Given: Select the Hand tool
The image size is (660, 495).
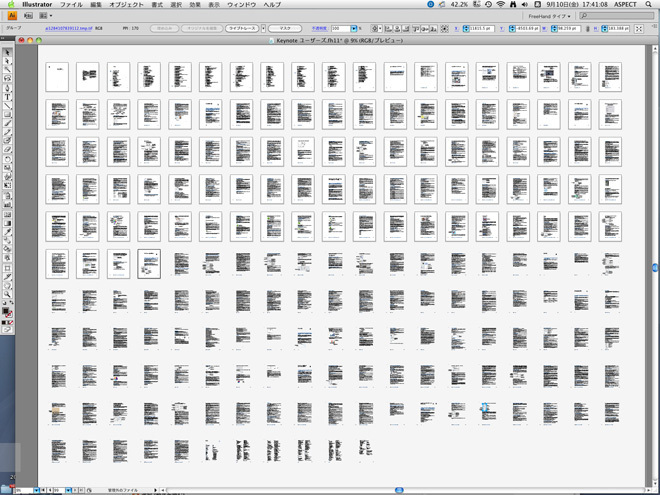Looking at the screenshot, I should [x=7, y=286].
